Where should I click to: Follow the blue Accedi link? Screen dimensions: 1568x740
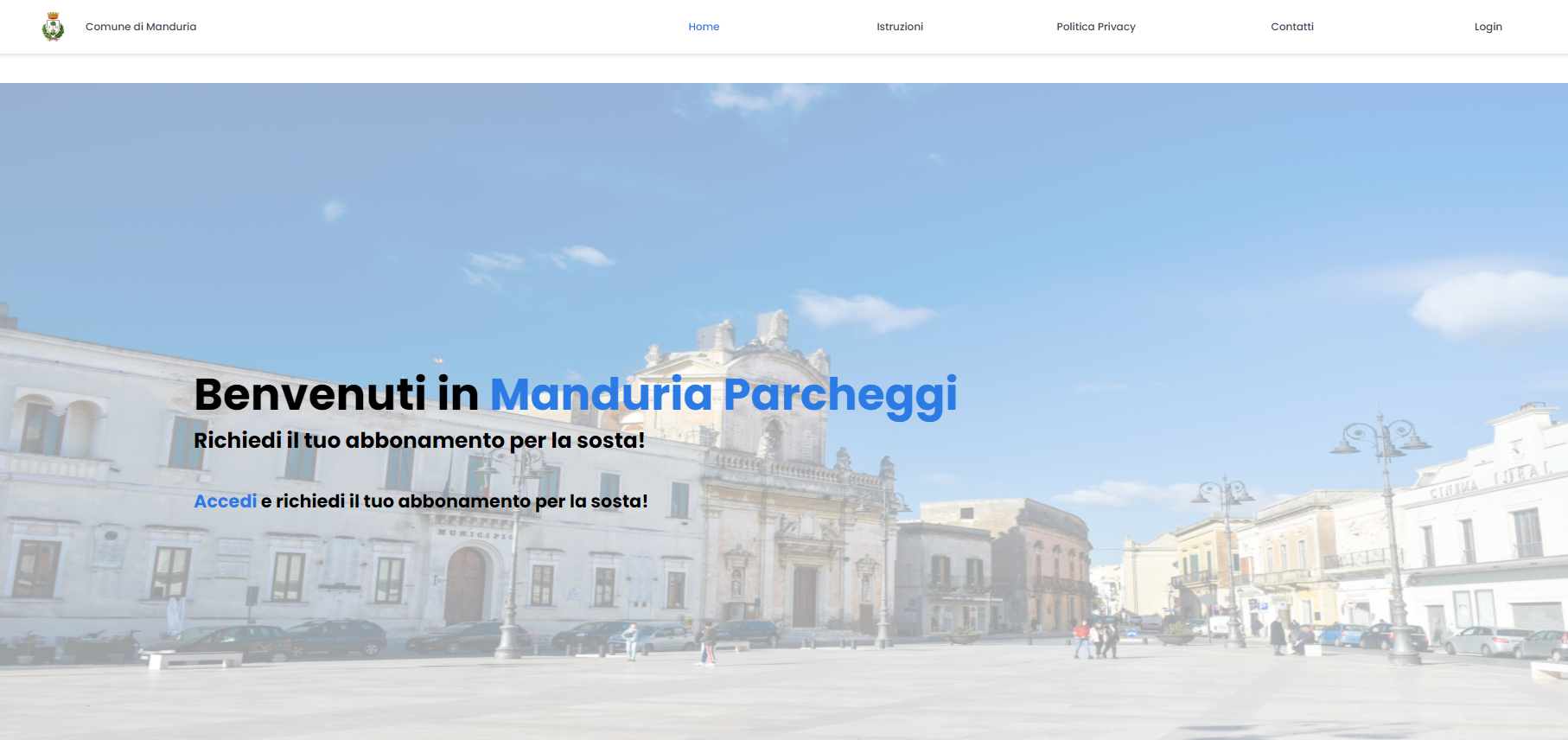pyautogui.click(x=226, y=501)
